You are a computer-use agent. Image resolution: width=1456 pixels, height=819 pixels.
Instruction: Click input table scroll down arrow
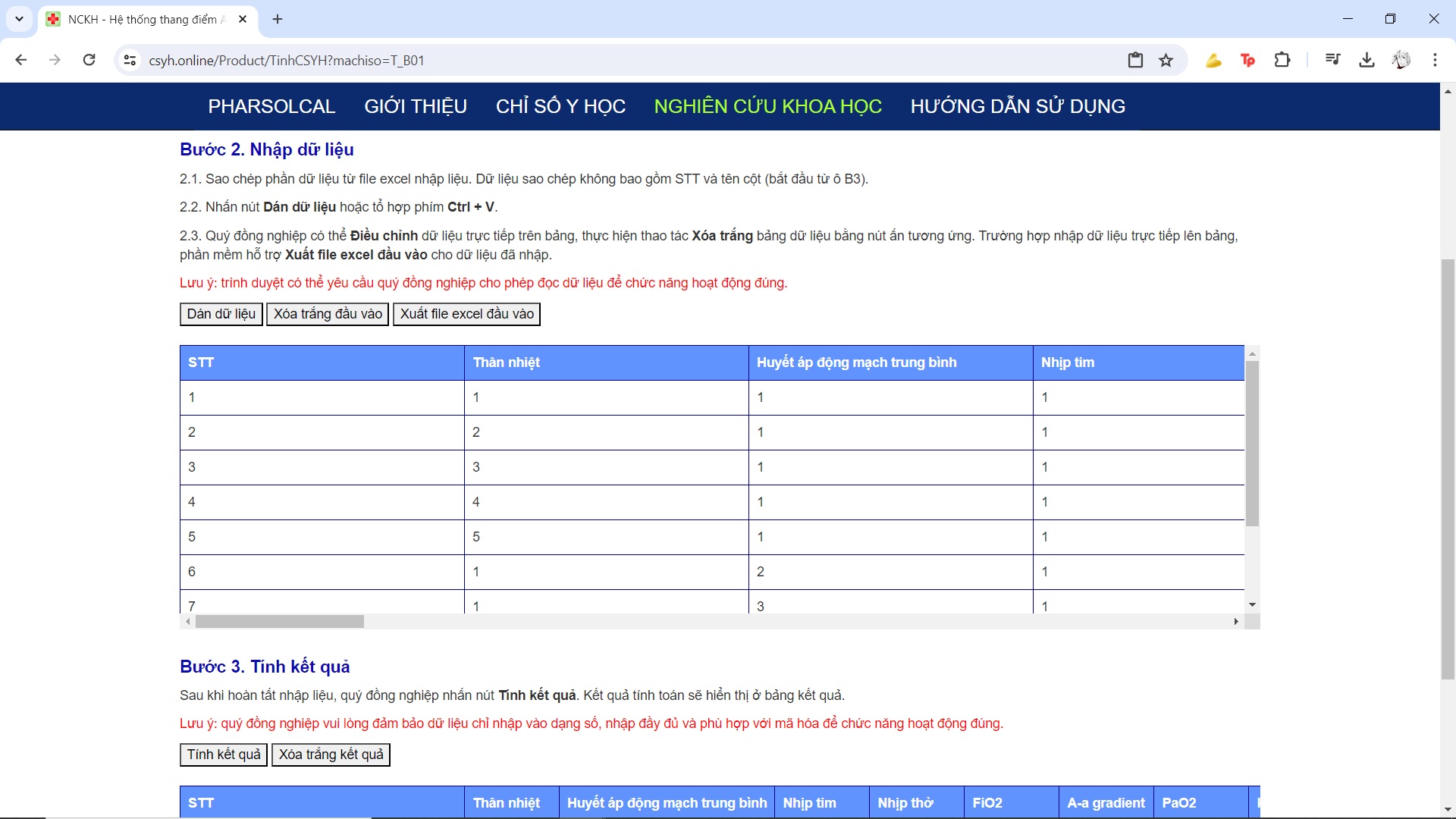click(1253, 605)
